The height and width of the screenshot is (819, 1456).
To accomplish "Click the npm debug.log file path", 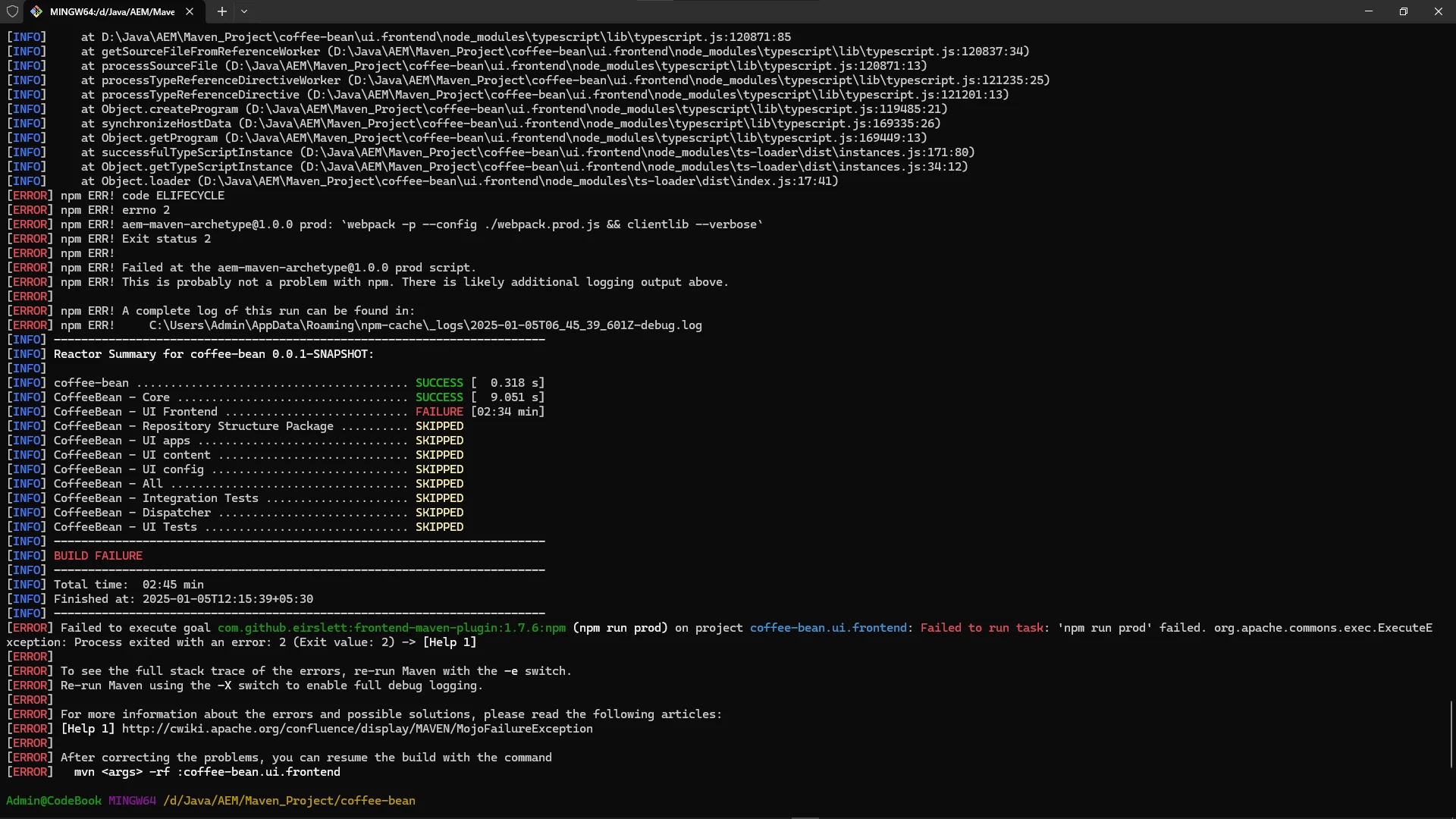I will pyautogui.click(x=425, y=325).
